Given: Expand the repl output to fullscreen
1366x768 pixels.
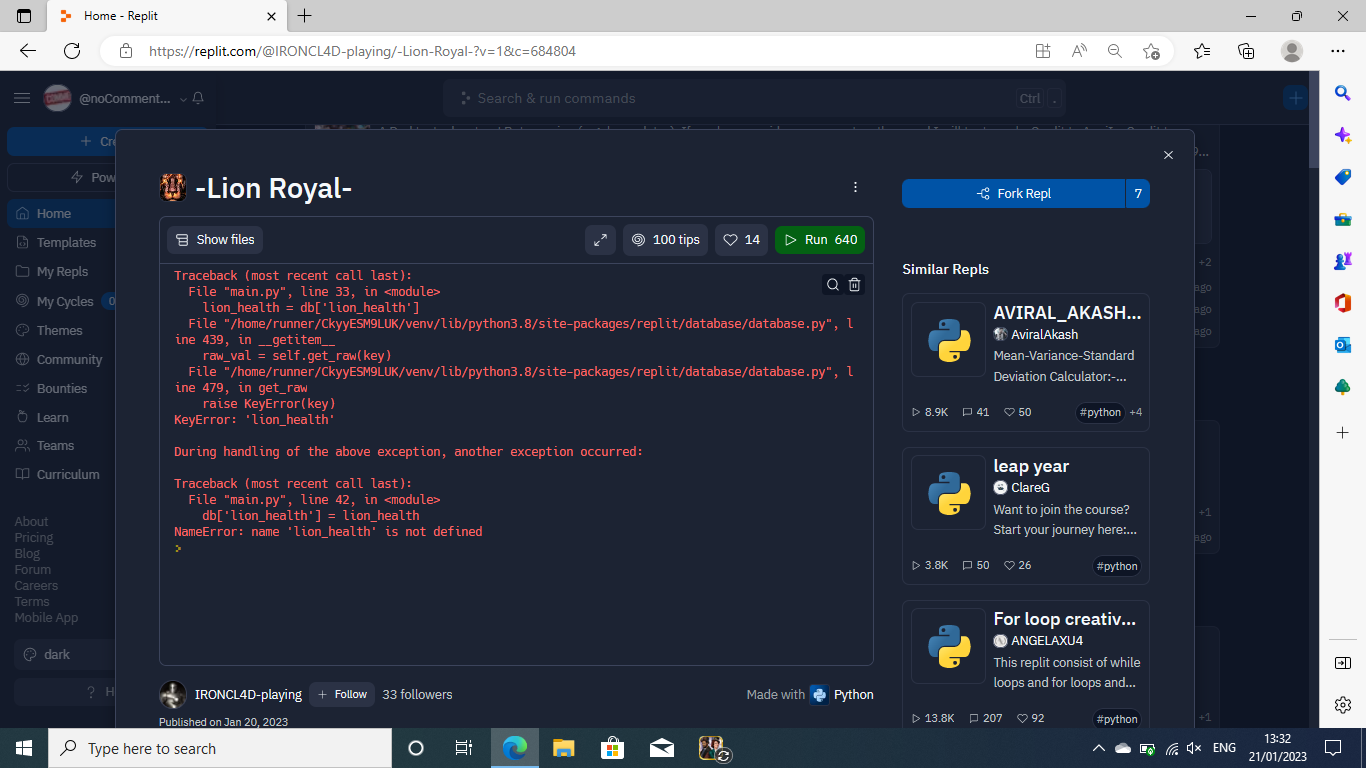Looking at the screenshot, I should click(x=600, y=240).
